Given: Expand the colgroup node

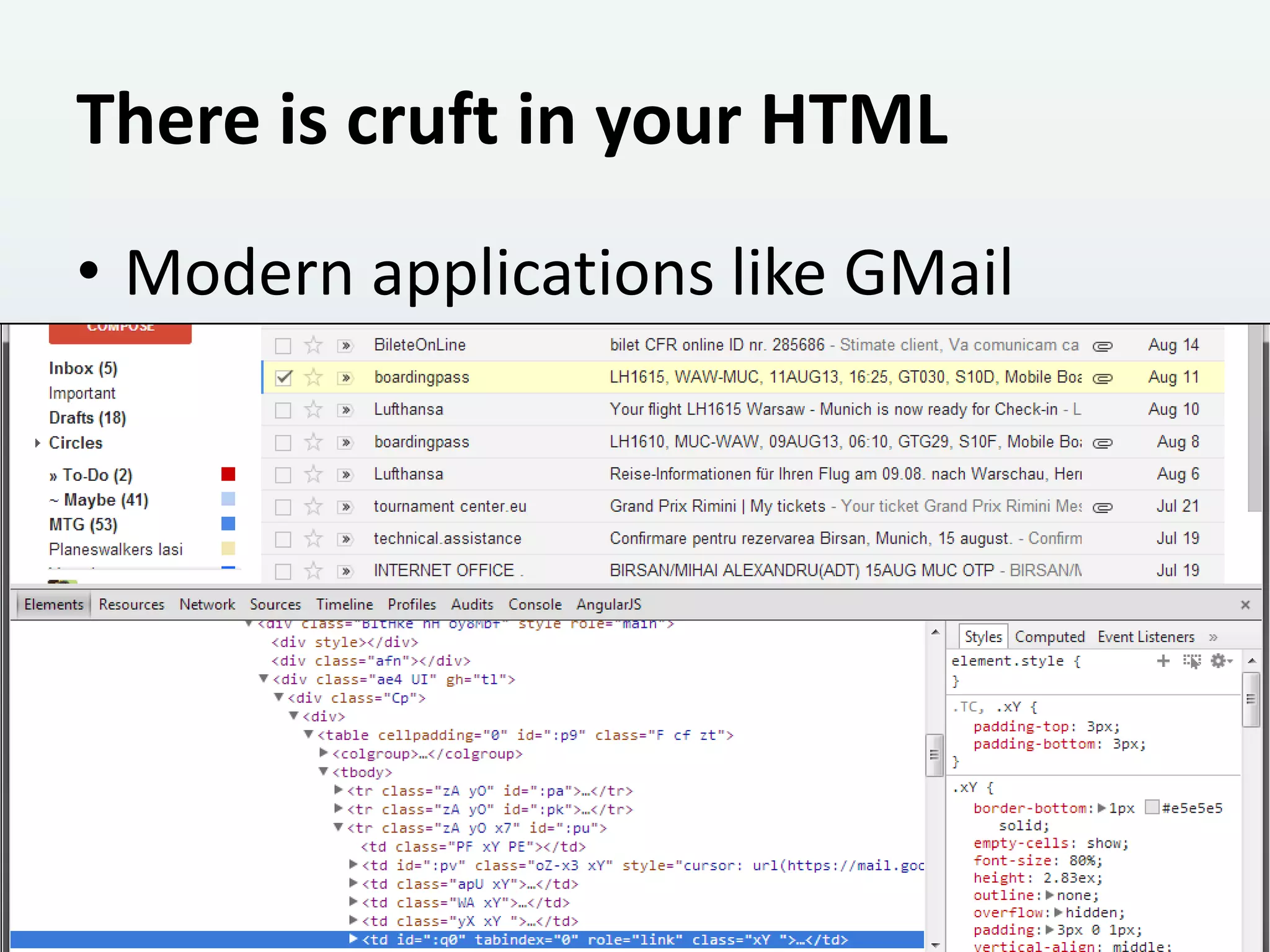Looking at the screenshot, I should [x=323, y=753].
